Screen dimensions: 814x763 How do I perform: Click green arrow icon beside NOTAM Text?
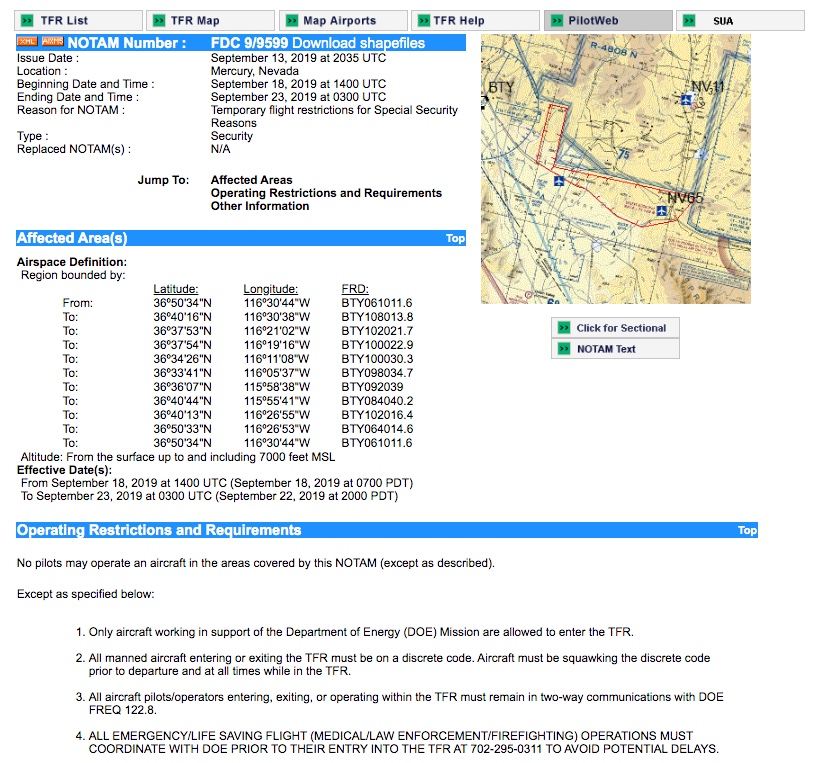[x=563, y=349]
